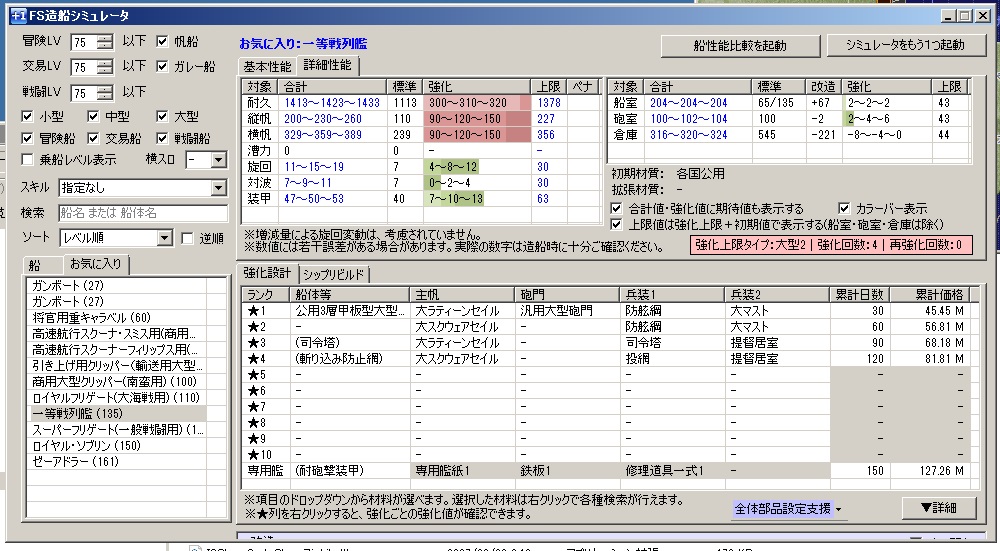Viewport: 1000px width, 551px height.
Task: Switch to the 船 list tab
Action: point(34,265)
